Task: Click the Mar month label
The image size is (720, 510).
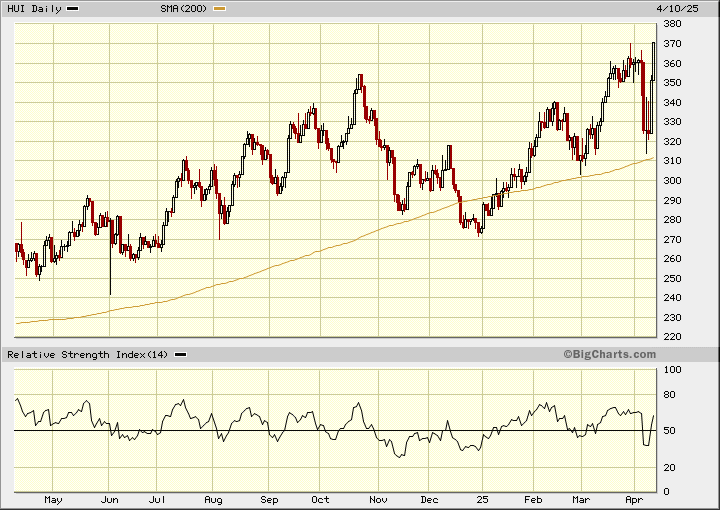Action: click(x=581, y=500)
